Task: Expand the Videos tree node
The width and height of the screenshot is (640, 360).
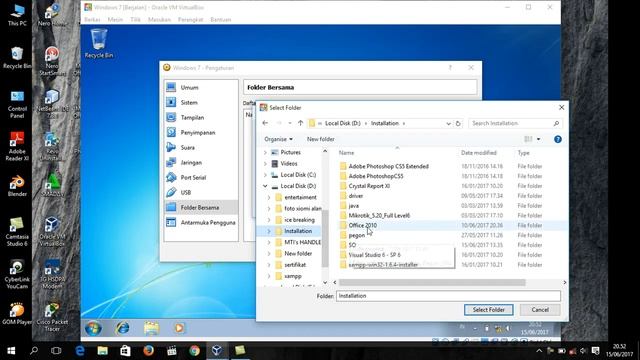Action: click(265, 164)
